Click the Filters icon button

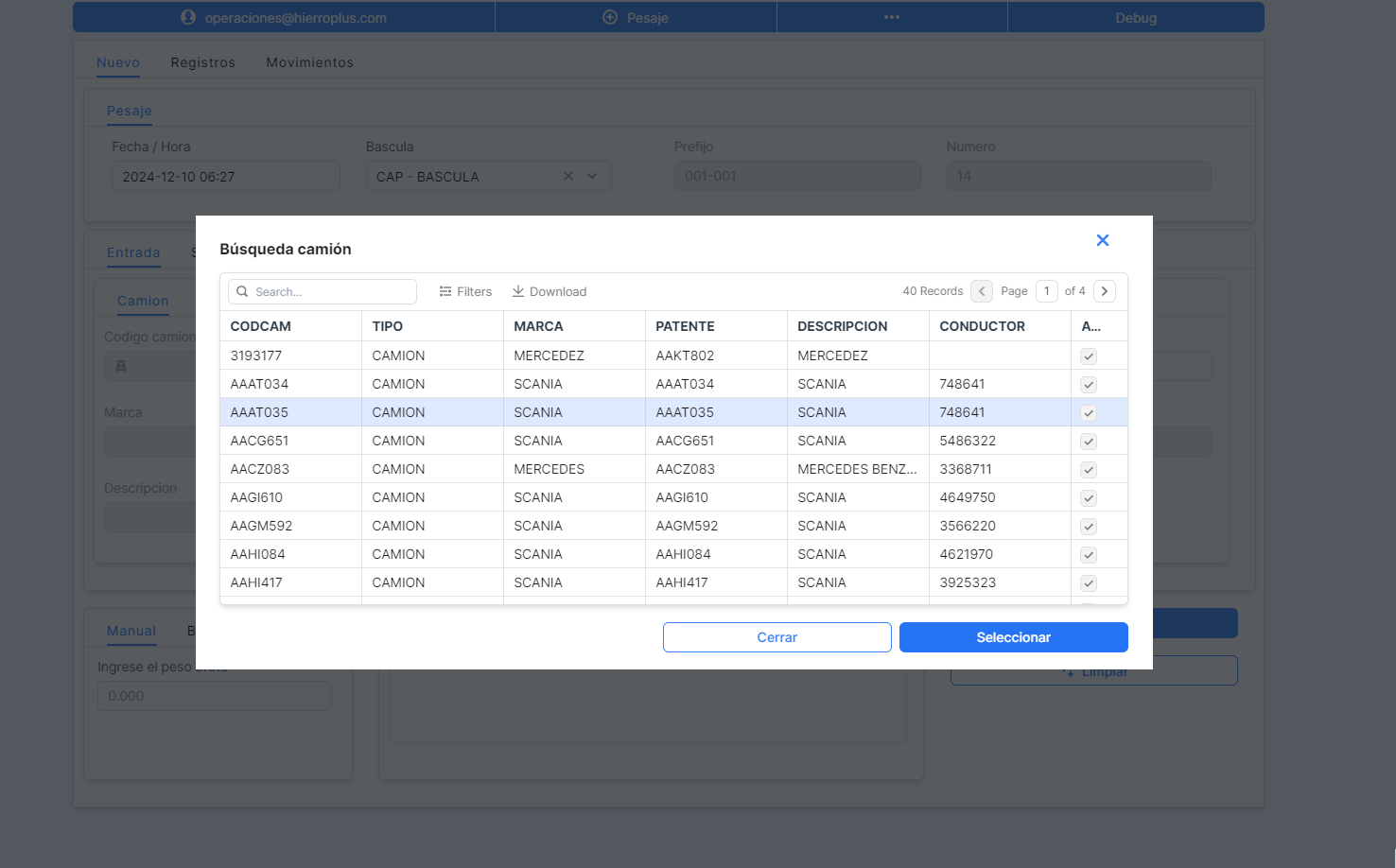click(x=445, y=291)
